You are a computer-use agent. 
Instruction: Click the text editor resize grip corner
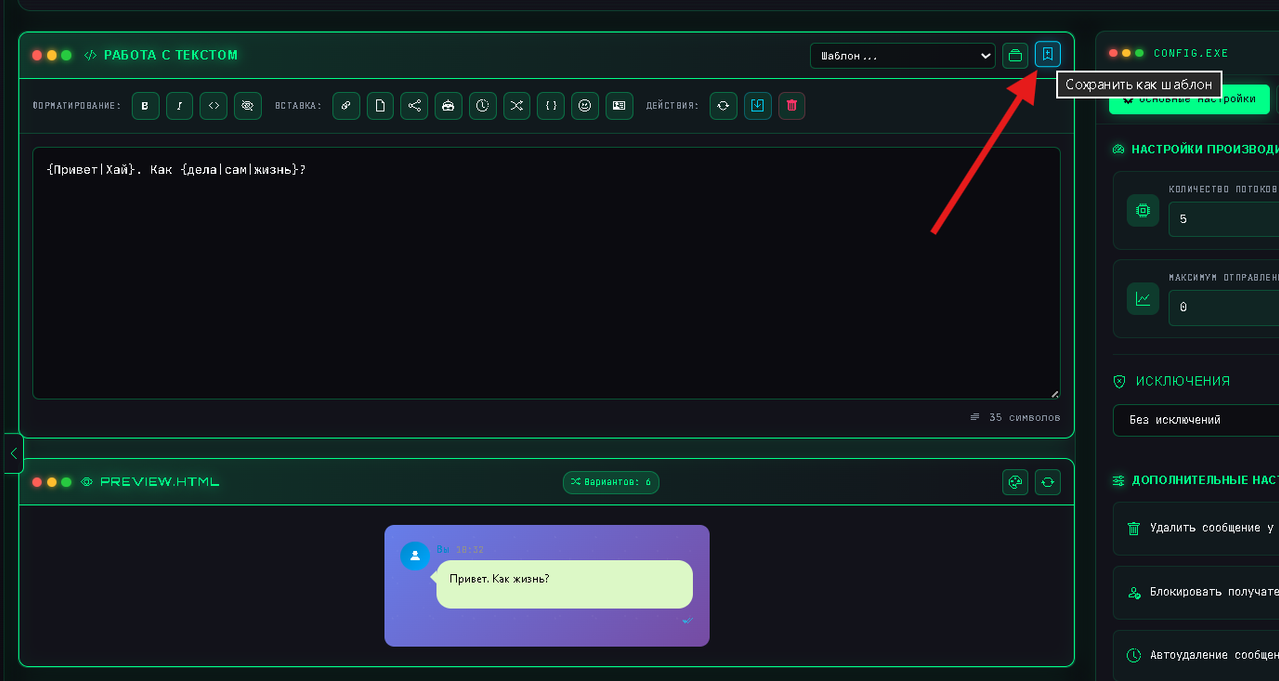pos(1054,393)
